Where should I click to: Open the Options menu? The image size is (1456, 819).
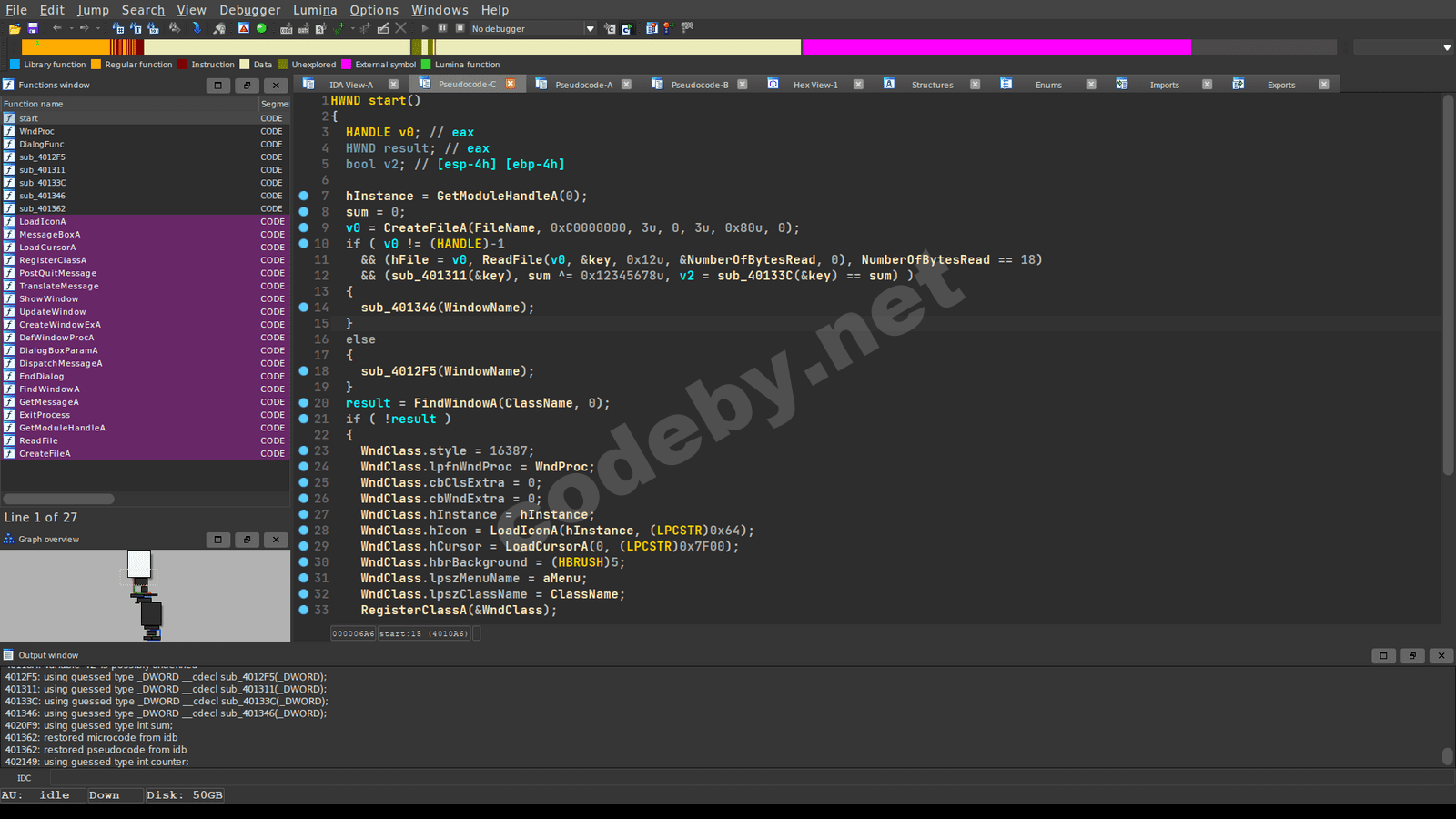pyautogui.click(x=374, y=10)
